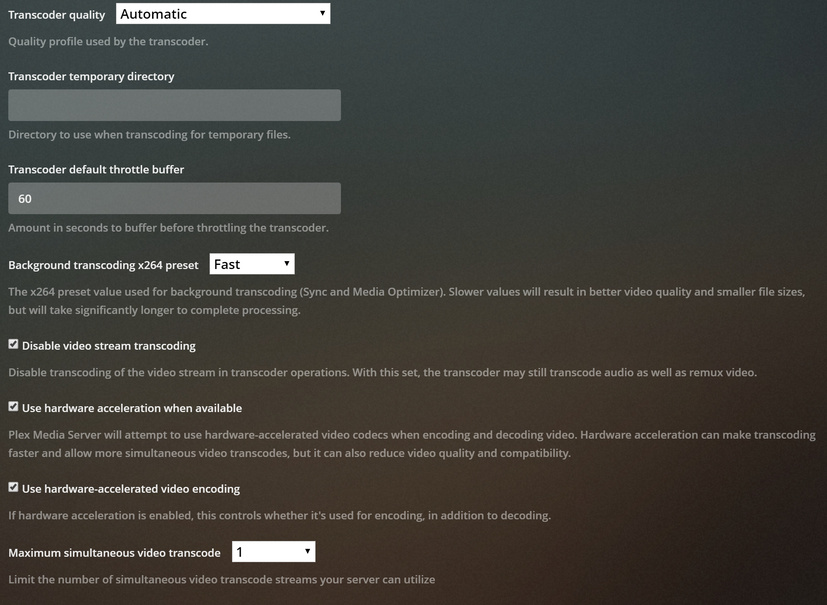The width and height of the screenshot is (827, 605).
Task: Click 'Amount in seconds to buffer' description
Action: [168, 228]
